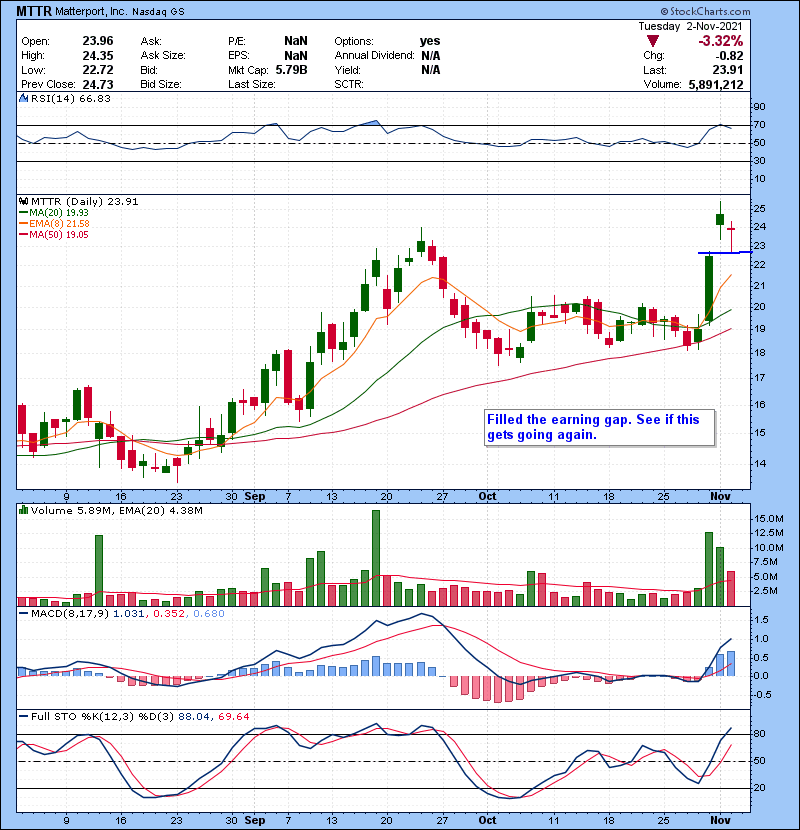The height and width of the screenshot is (830, 800).
Task: Click the -3.32% percent change value
Action: [x=721, y=41]
